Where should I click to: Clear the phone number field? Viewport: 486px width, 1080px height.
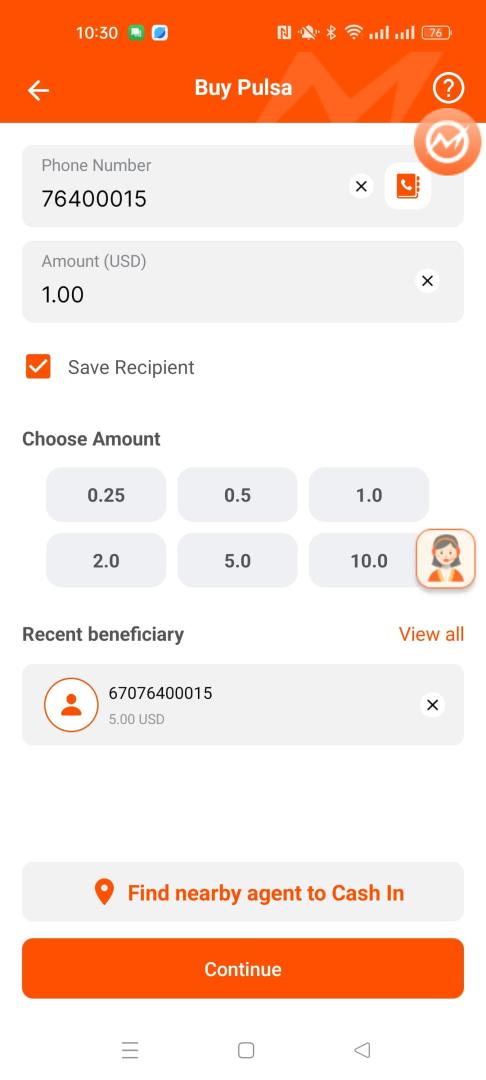(361, 186)
